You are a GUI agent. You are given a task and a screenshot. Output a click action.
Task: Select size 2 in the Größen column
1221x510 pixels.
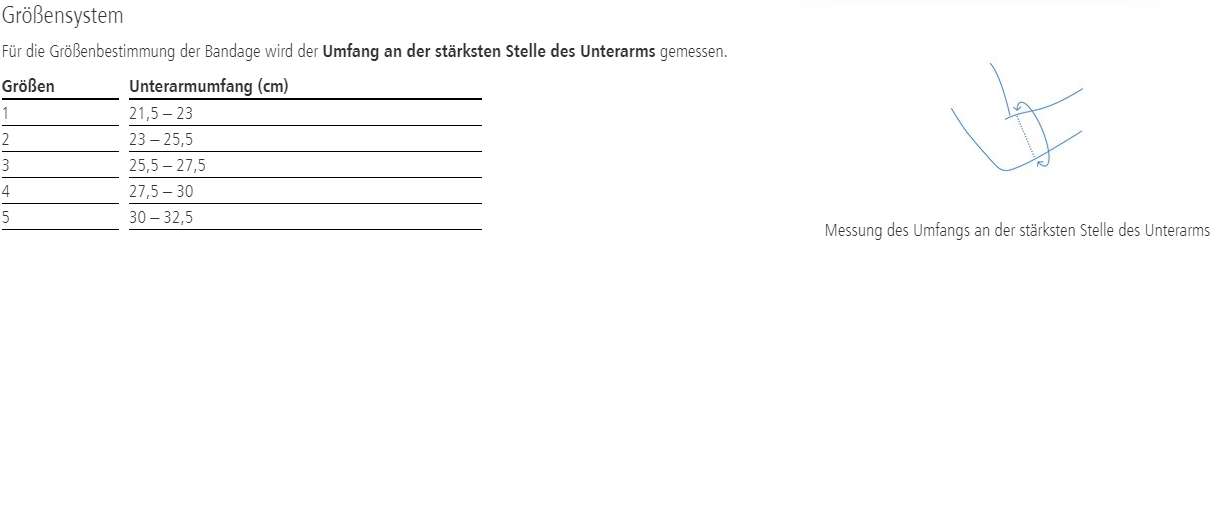click(6, 139)
